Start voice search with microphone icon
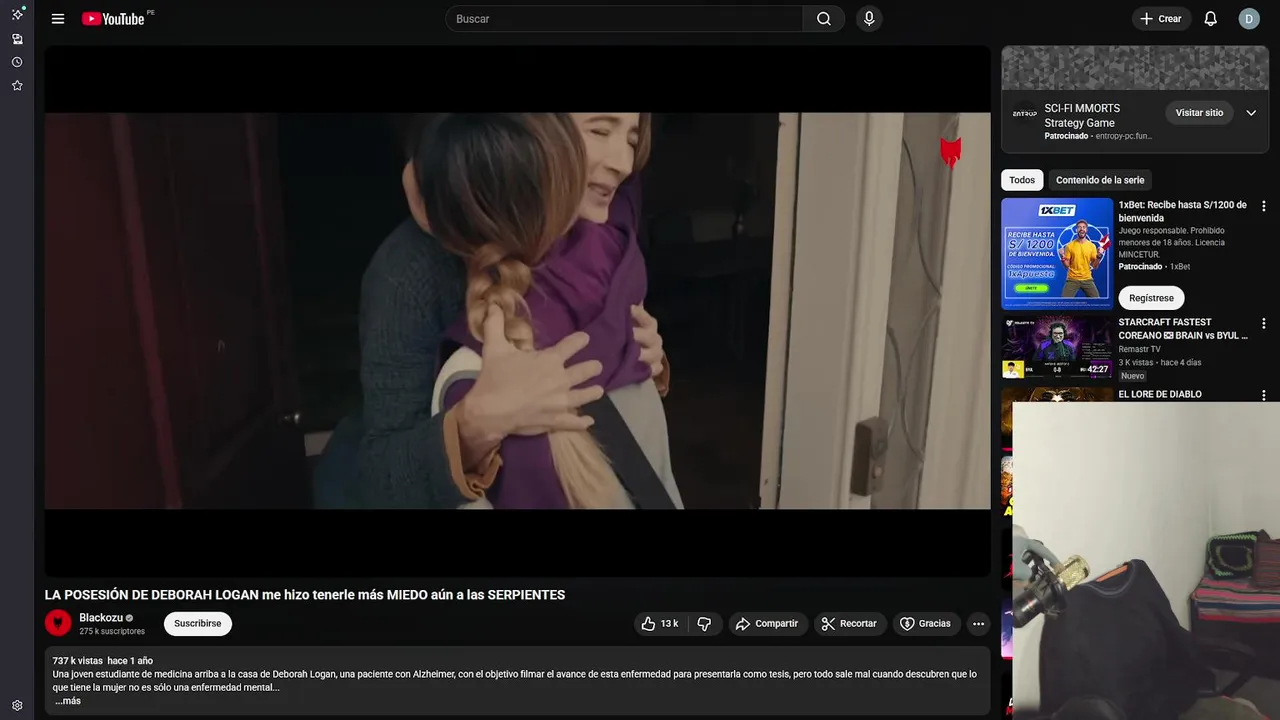This screenshot has width=1280, height=720. [x=869, y=19]
